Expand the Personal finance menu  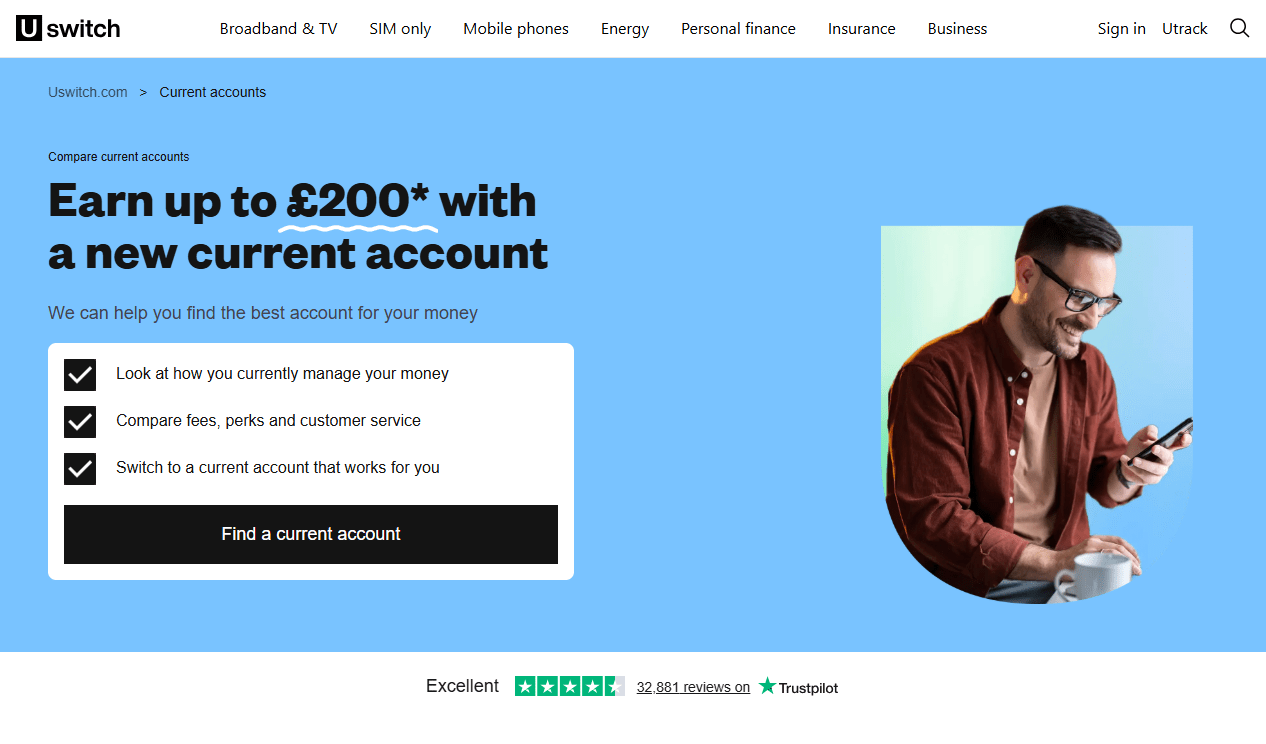click(738, 29)
